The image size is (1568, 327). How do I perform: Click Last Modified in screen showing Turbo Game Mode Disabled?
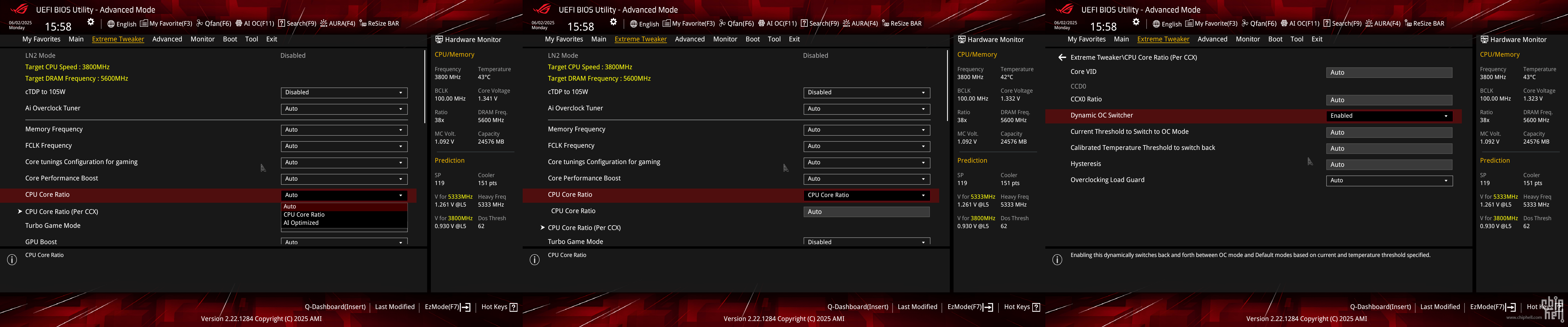click(x=917, y=307)
